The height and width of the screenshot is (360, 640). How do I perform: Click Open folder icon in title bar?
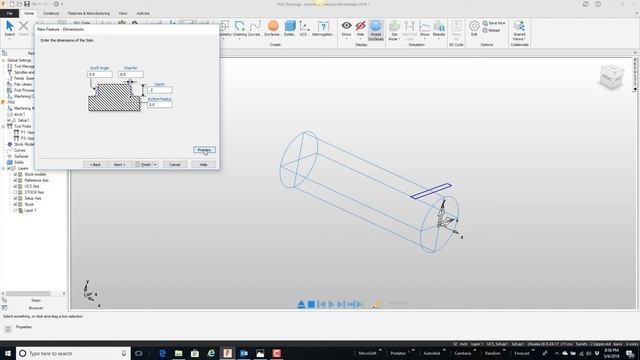19,4
